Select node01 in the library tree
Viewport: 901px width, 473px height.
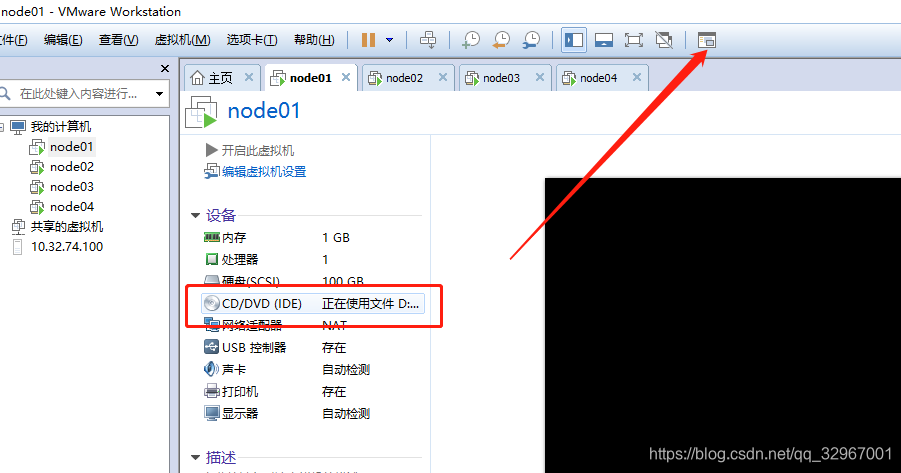coord(71,147)
